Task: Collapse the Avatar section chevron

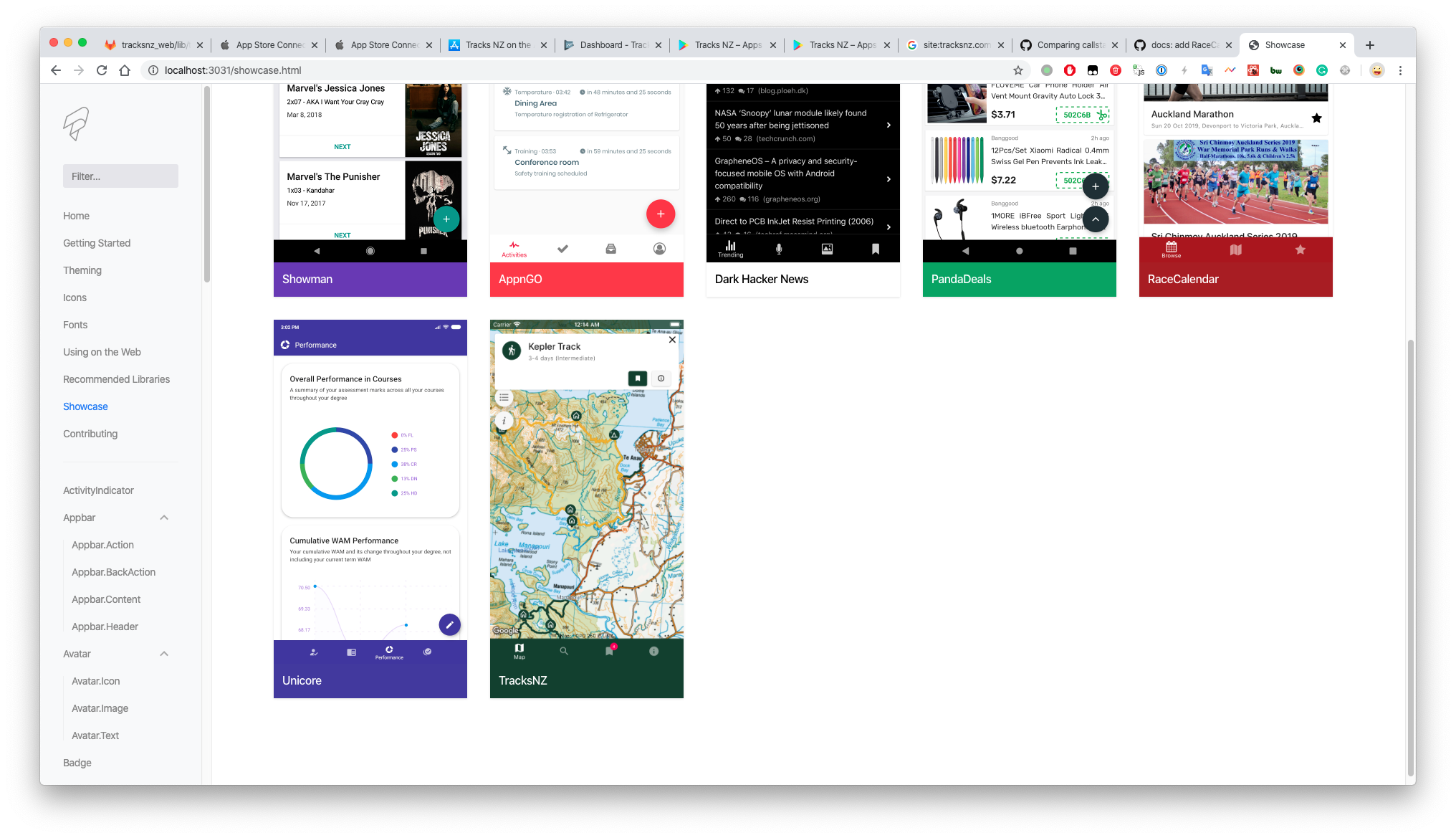Action: tap(164, 654)
